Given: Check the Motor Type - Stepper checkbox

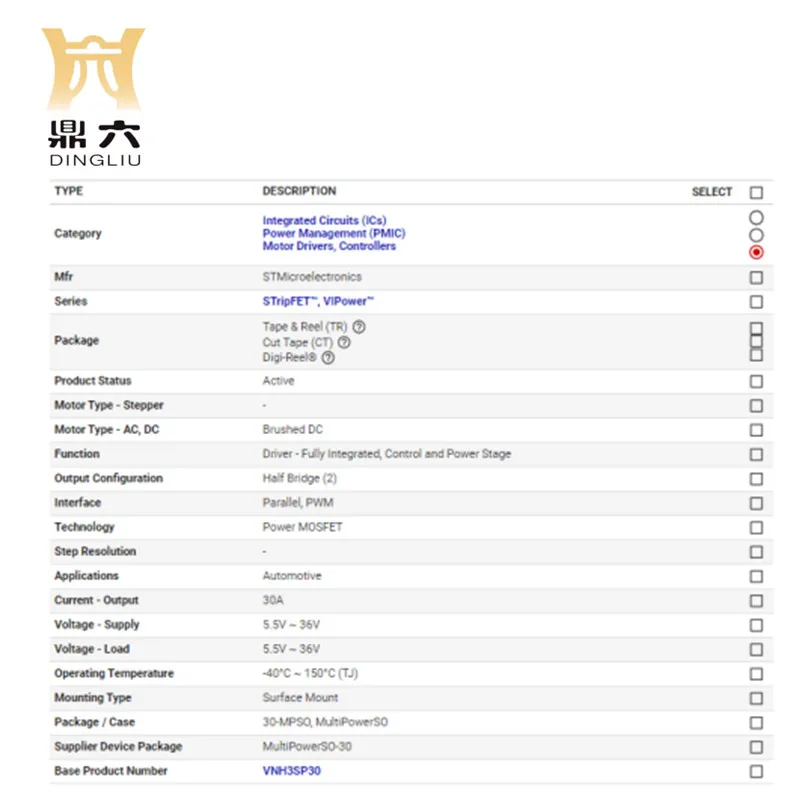Looking at the screenshot, I should click(x=756, y=406).
